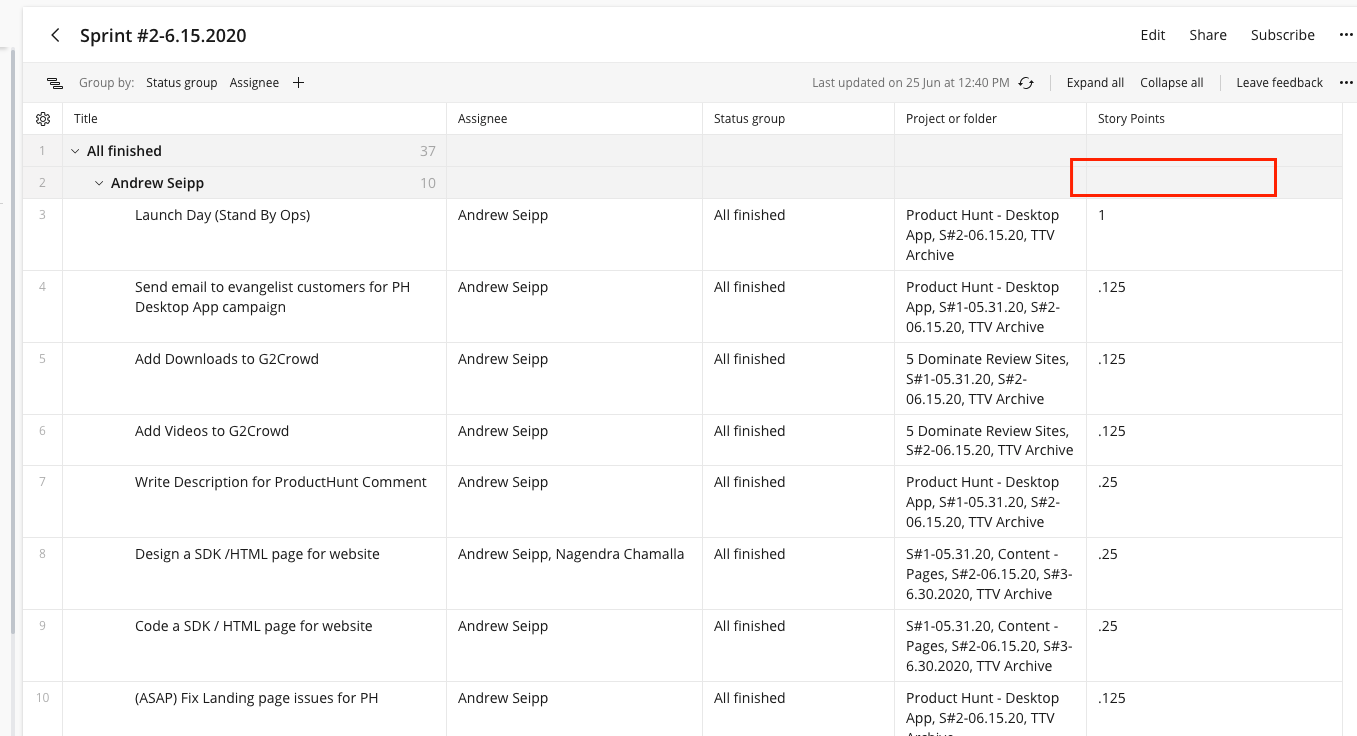Image resolution: width=1357 pixels, height=736 pixels.
Task: Click the Edit menu item
Action: click(1153, 35)
